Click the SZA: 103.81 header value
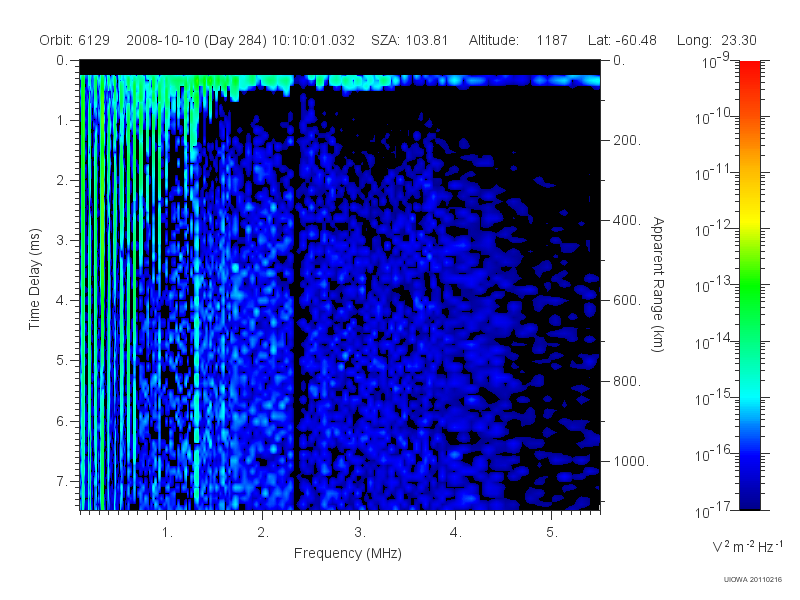Image resolution: width=800 pixels, height=600 pixels. click(x=409, y=40)
